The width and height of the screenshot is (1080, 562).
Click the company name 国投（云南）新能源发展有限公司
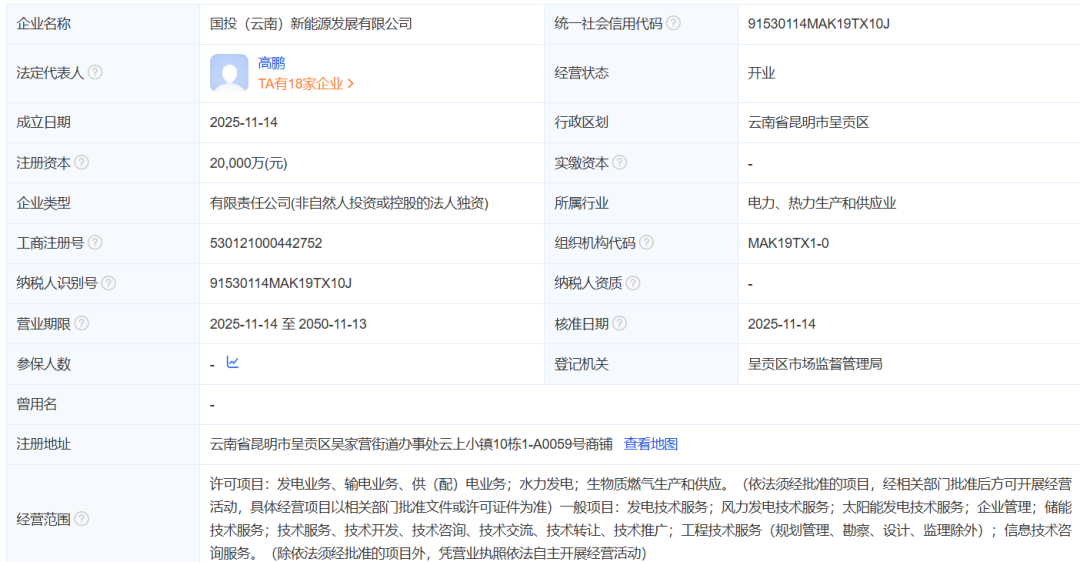[311, 23]
